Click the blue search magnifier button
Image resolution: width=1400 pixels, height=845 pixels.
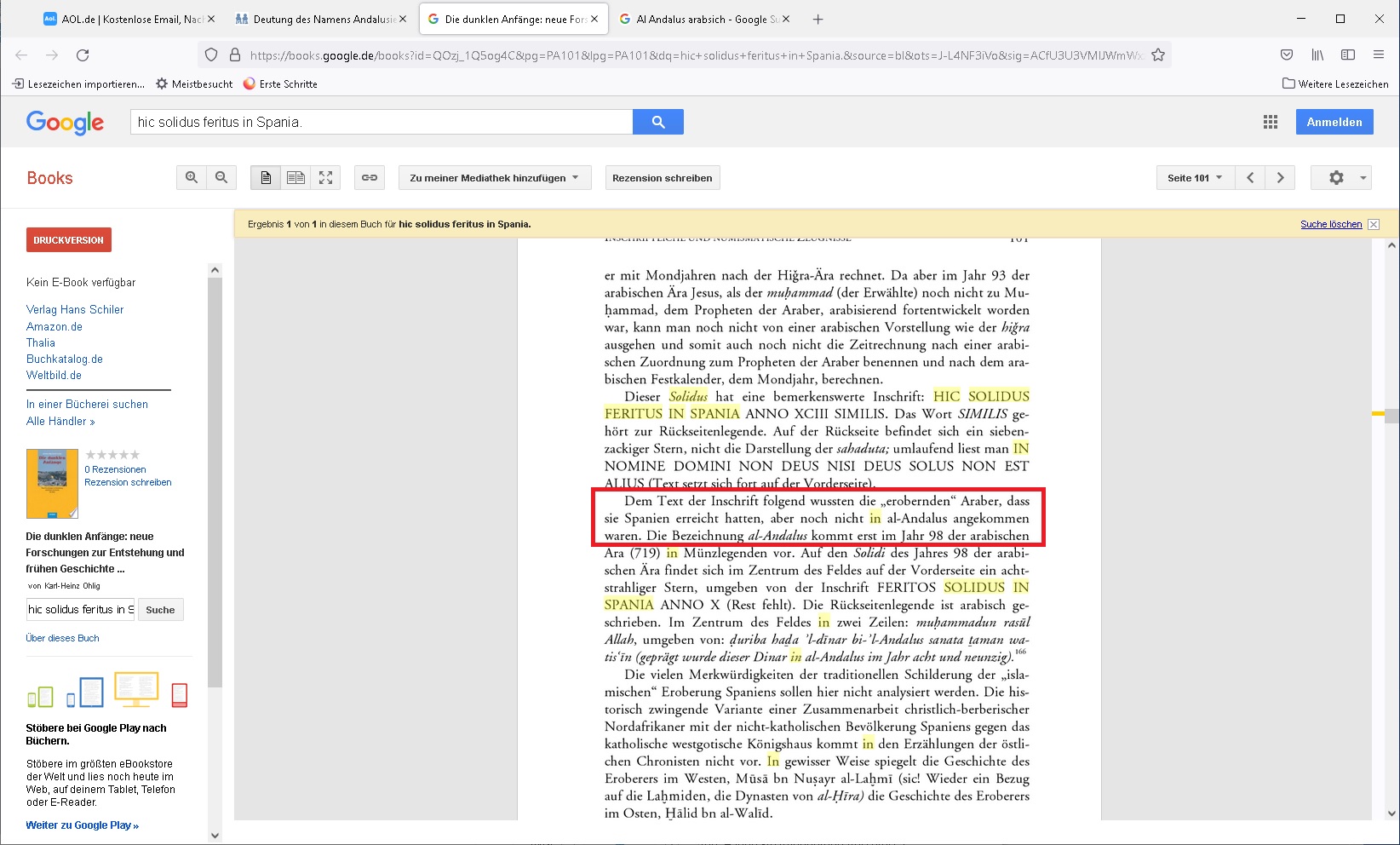[657, 122]
